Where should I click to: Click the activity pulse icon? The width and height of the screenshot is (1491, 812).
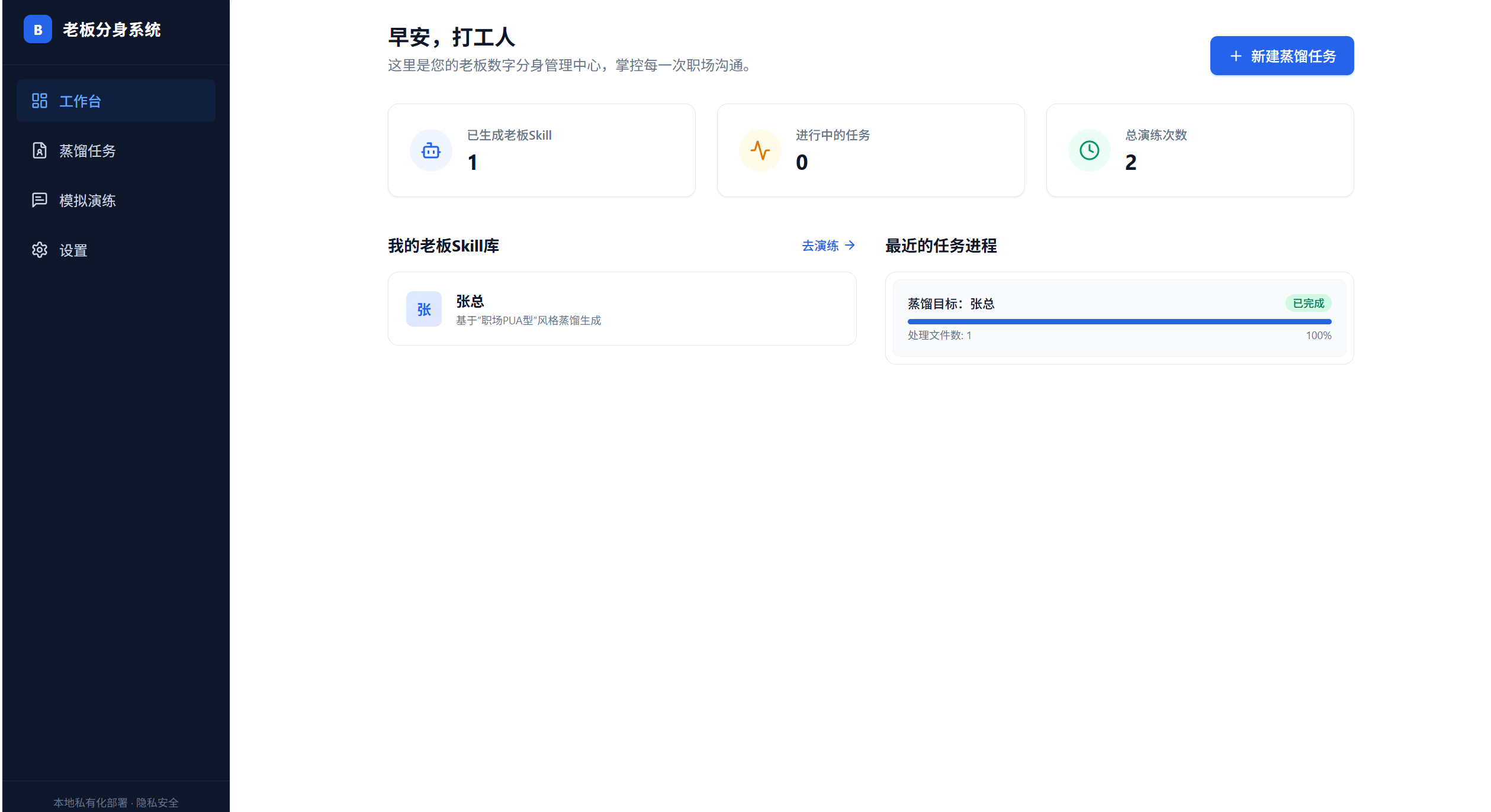(x=760, y=151)
